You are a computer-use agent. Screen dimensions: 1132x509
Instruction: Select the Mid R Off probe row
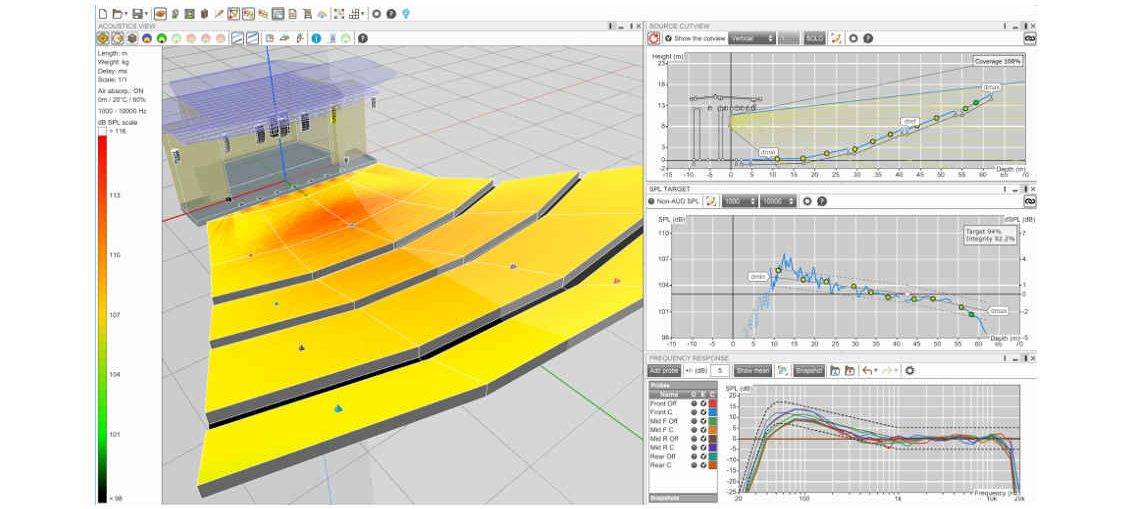(683, 438)
